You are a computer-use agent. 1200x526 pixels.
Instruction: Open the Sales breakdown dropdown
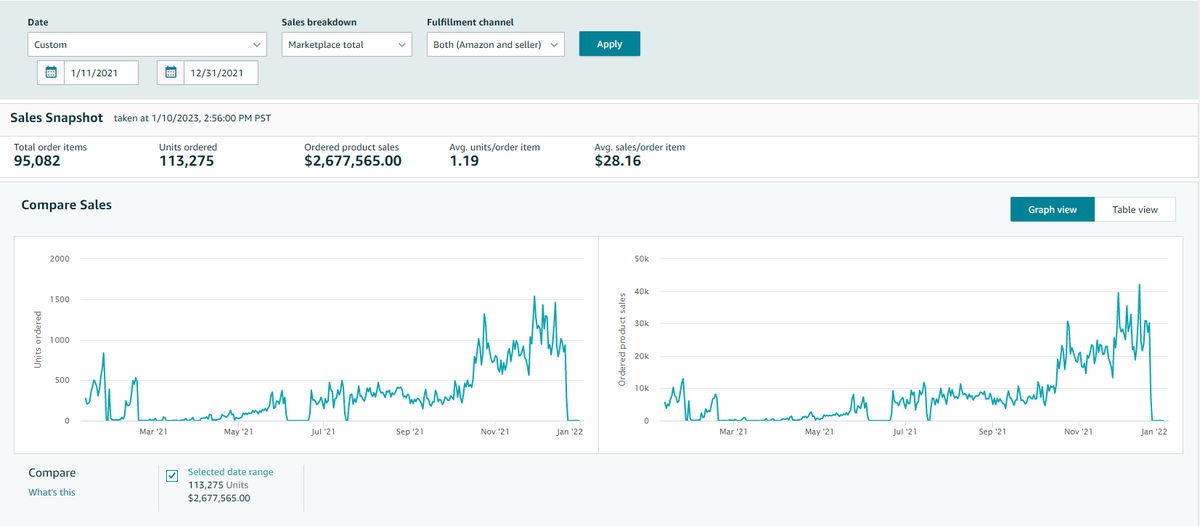click(x=346, y=44)
